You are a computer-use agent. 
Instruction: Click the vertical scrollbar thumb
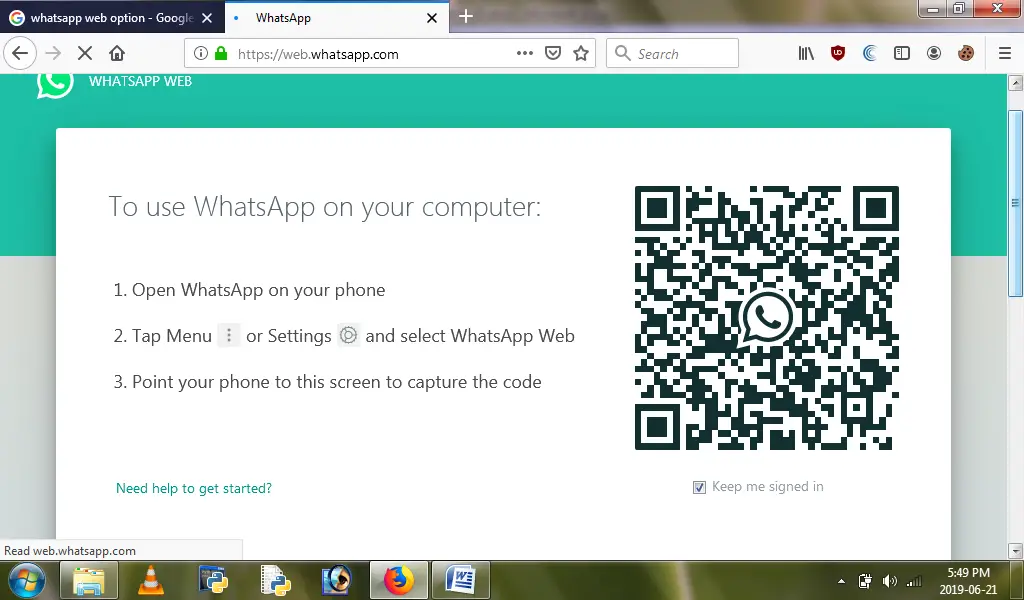pyautogui.click(x=1016, y=202)
